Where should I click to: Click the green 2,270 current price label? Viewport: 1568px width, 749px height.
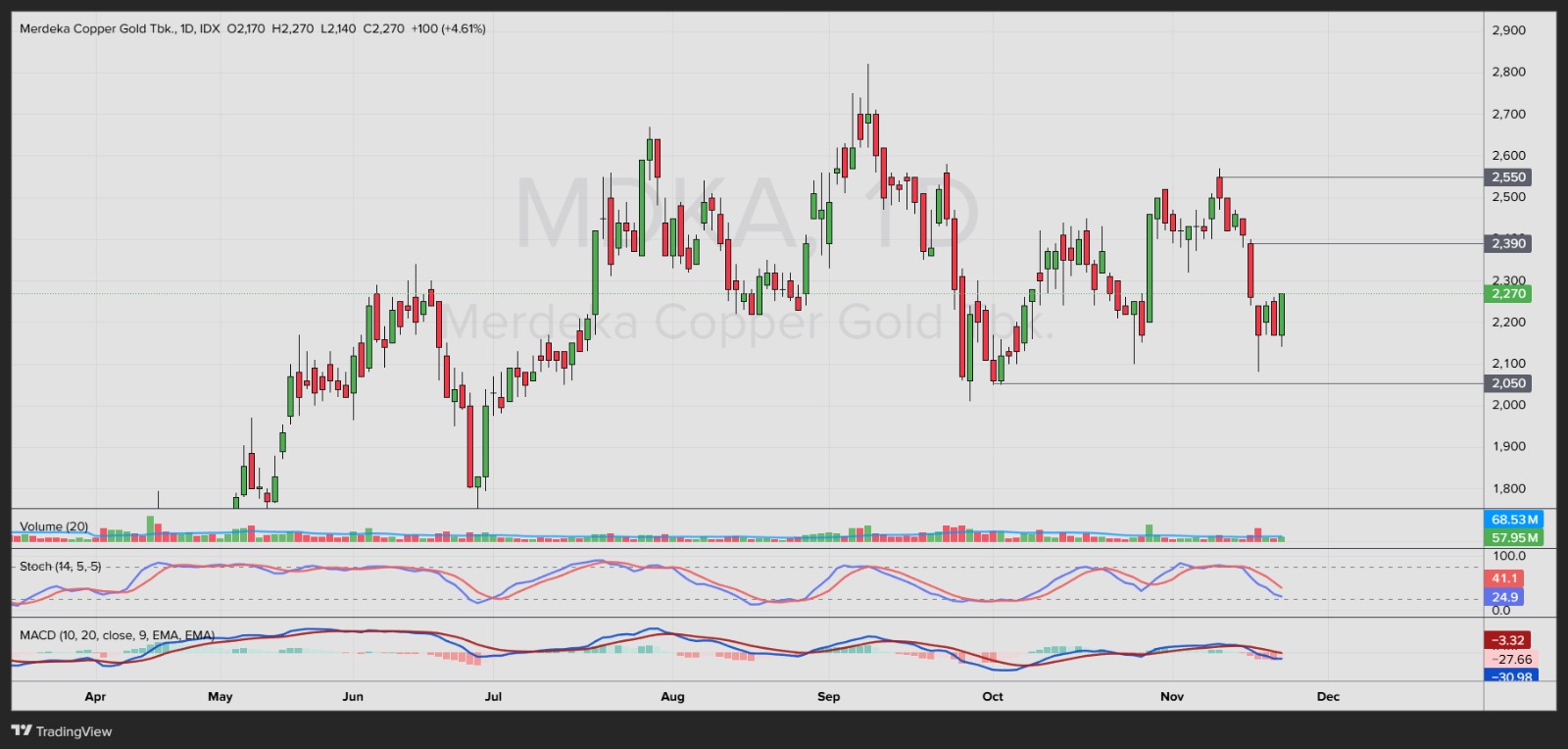(1509, 293)
